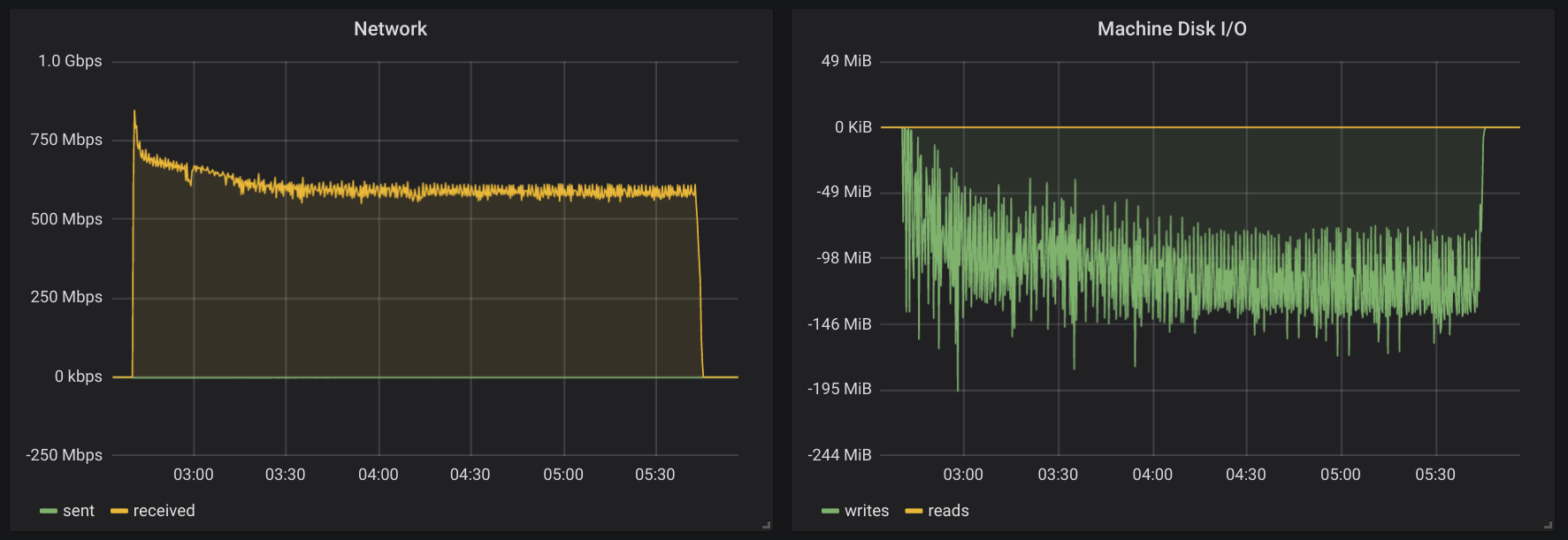Toggle the sent series in Network legend

[x=79, y=511]
